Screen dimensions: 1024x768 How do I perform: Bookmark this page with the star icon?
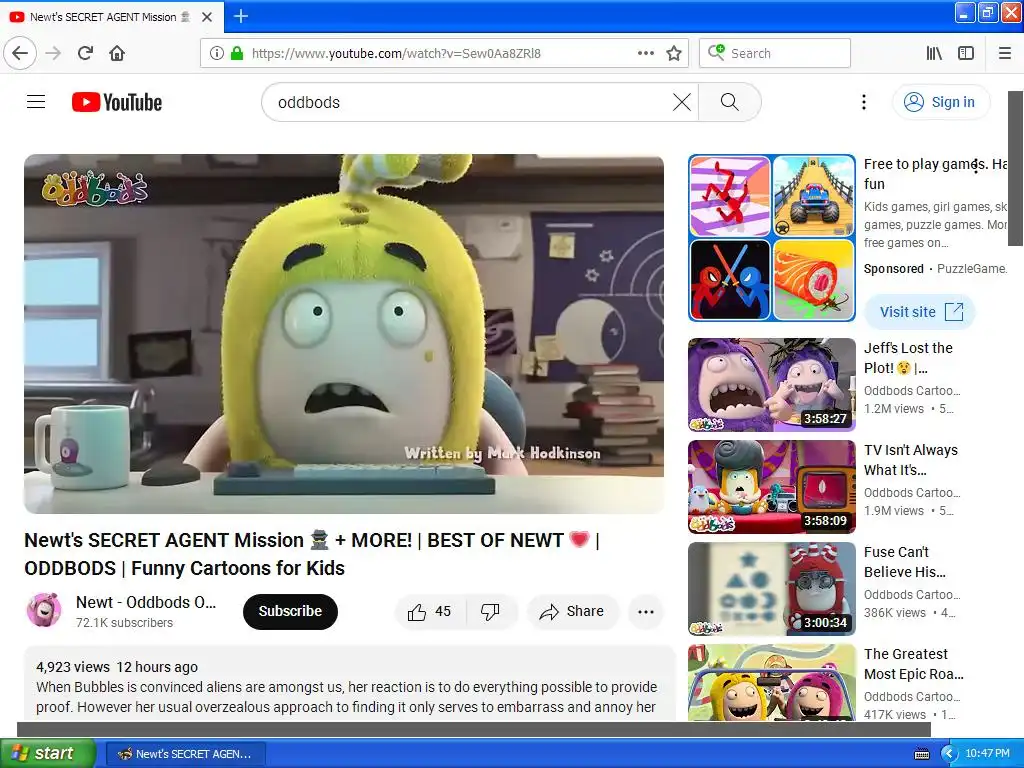[x=674, y=53]
